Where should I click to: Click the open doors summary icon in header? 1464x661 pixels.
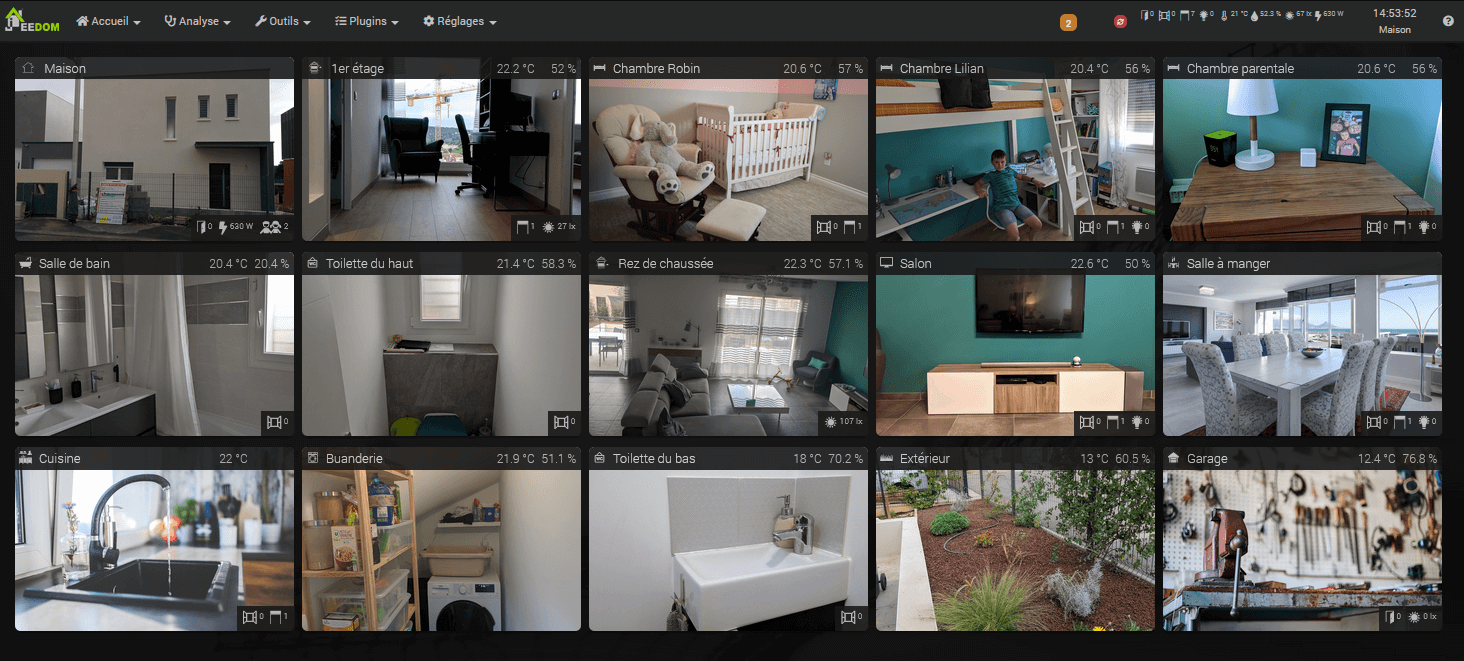tap(1147, 15)
